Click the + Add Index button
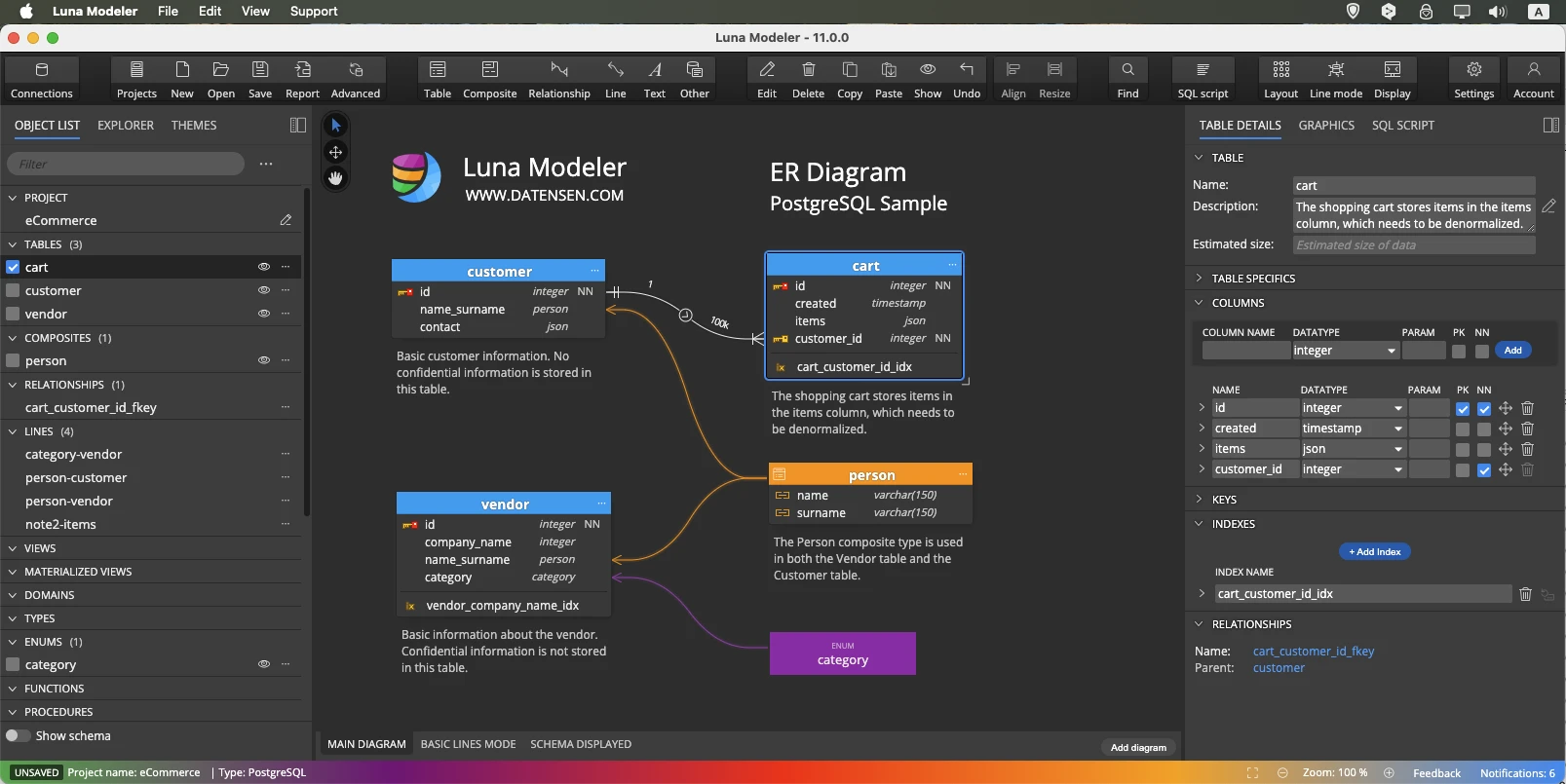This screenshot has height=784, width=1566. coord(1375,551)
